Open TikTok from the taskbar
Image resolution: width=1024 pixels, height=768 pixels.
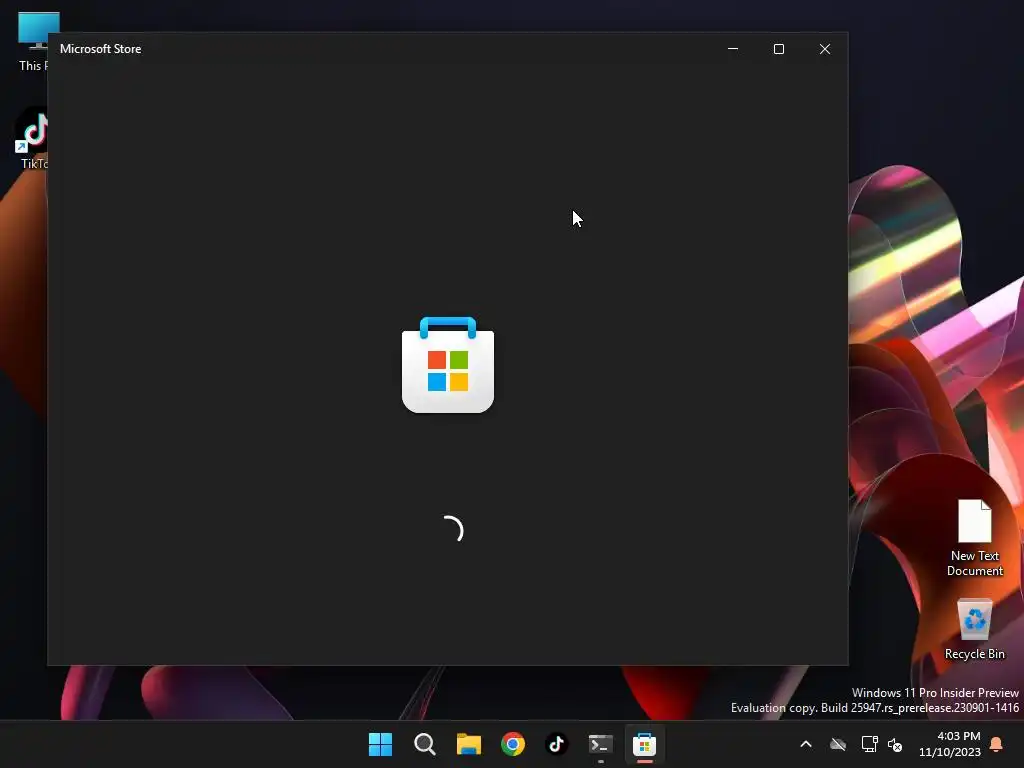tap(556, 744)
